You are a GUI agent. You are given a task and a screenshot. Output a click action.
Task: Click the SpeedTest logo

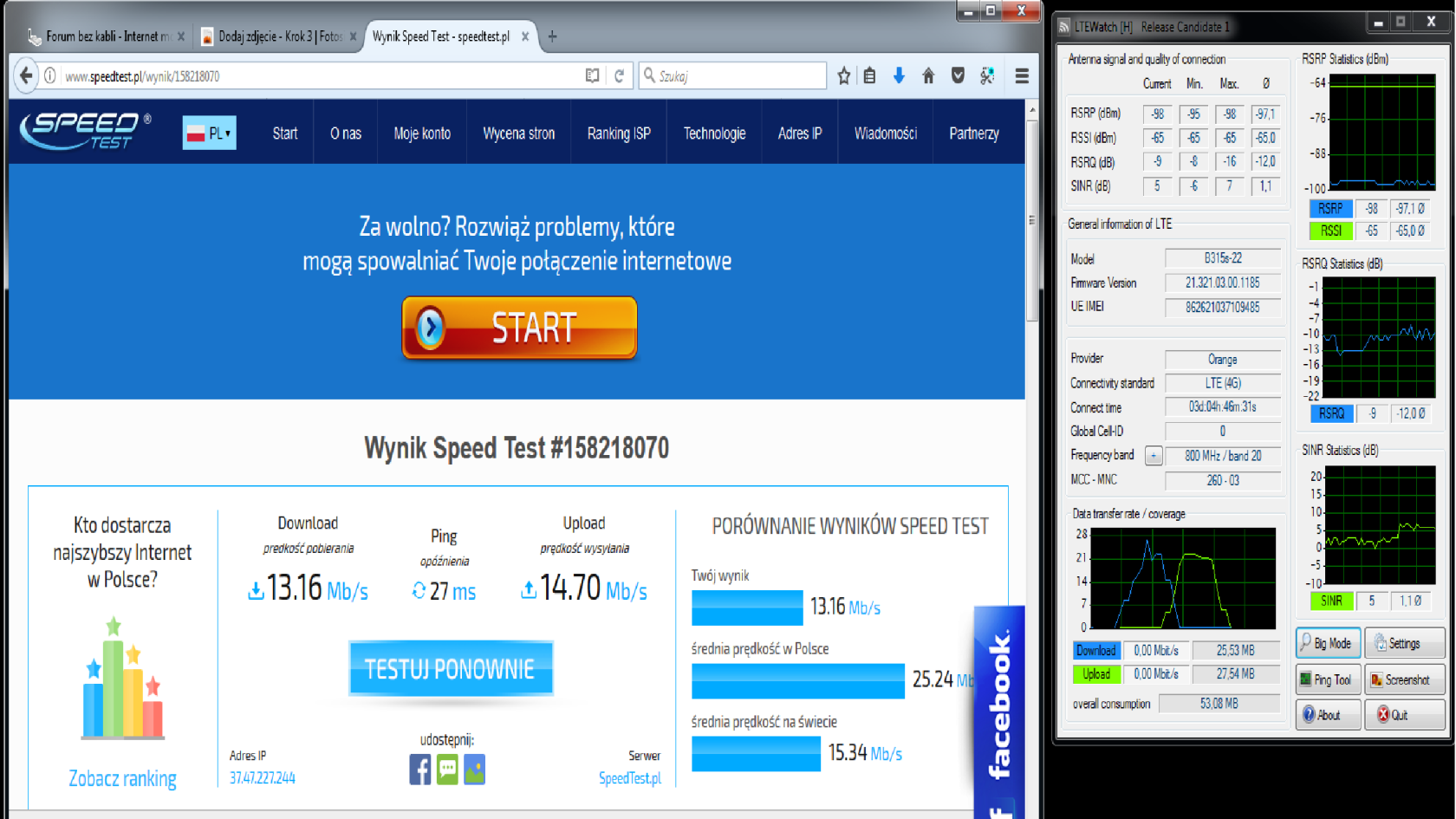(85, 132)
